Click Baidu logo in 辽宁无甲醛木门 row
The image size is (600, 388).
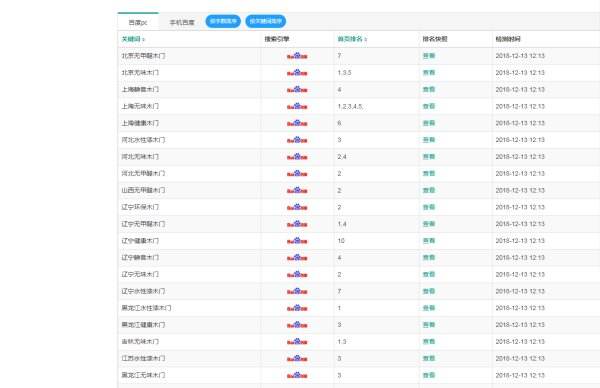[x=297, y=224]
